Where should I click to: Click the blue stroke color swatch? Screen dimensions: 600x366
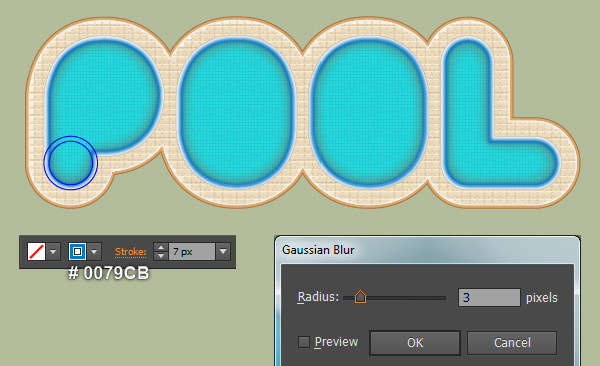click(x=77, y=252)
